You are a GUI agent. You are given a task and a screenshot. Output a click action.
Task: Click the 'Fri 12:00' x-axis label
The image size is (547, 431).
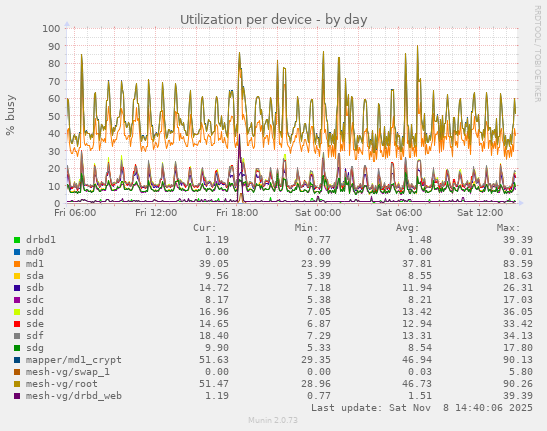click(x=156, y=213)
